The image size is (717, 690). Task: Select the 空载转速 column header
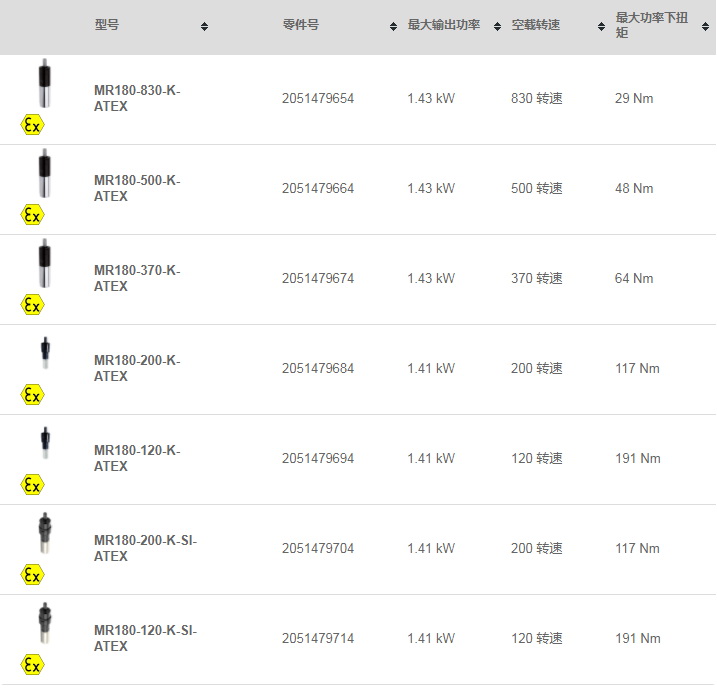pyautogui.click(x=535, y=25)
